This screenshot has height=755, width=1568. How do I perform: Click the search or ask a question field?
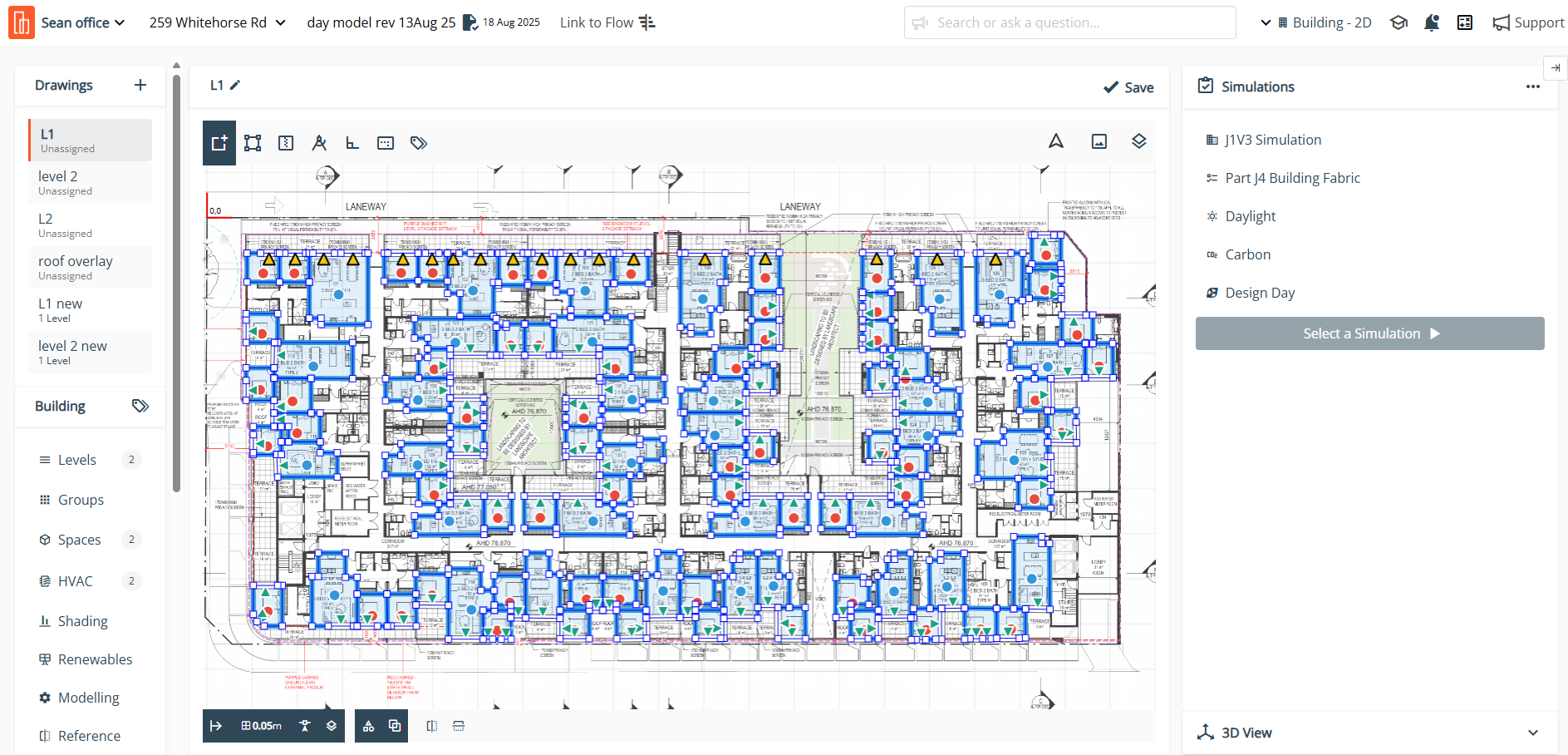coord(1069,22)
